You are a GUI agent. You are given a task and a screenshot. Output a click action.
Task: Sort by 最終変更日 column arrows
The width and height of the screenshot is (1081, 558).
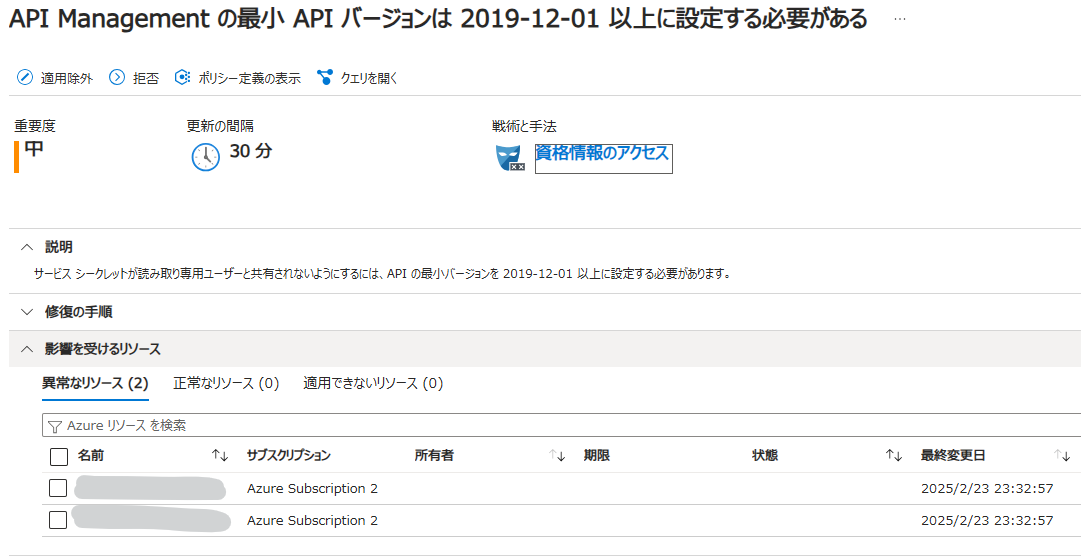1062,455
